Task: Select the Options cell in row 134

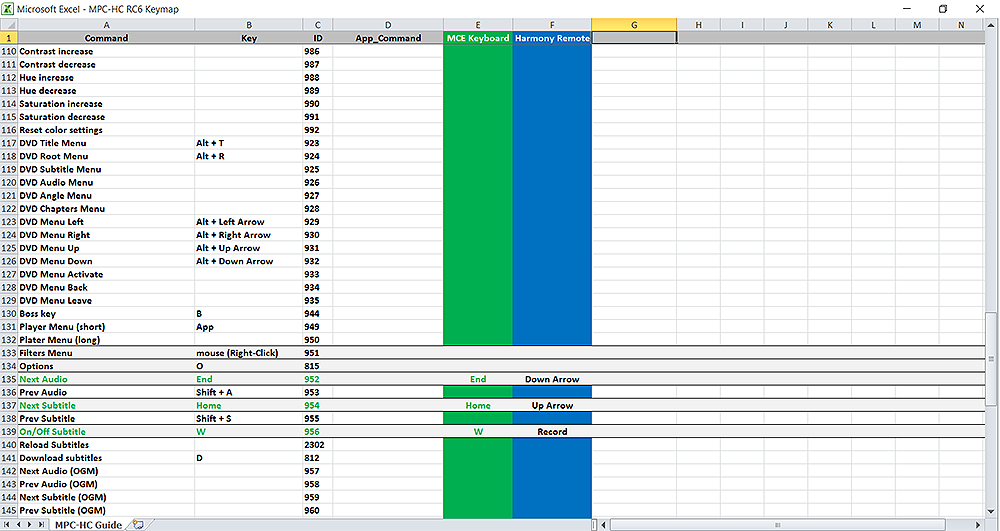Action: 106,366
